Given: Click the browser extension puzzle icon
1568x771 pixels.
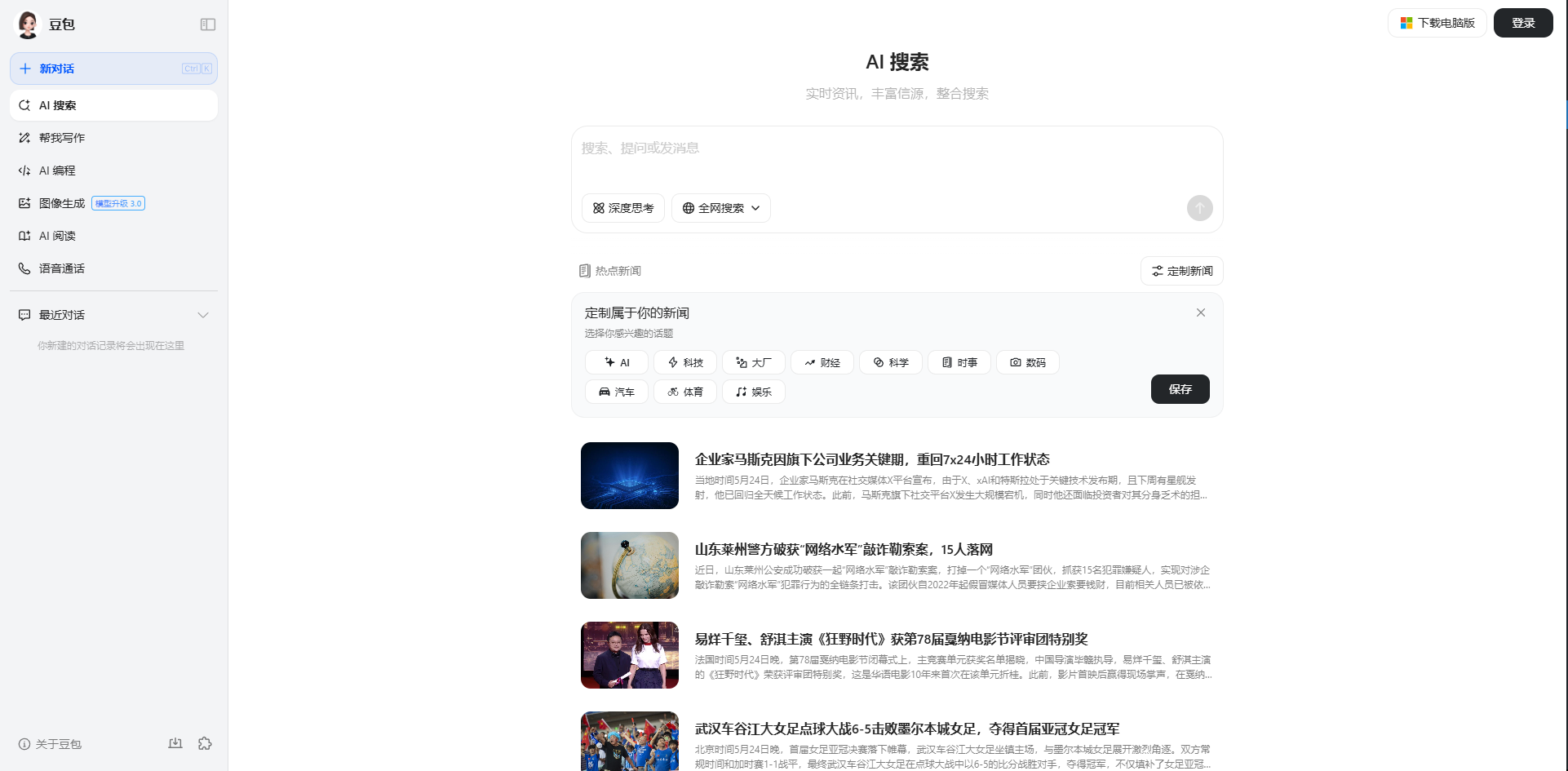Looking at the screenshot, I should pos(205,743).
